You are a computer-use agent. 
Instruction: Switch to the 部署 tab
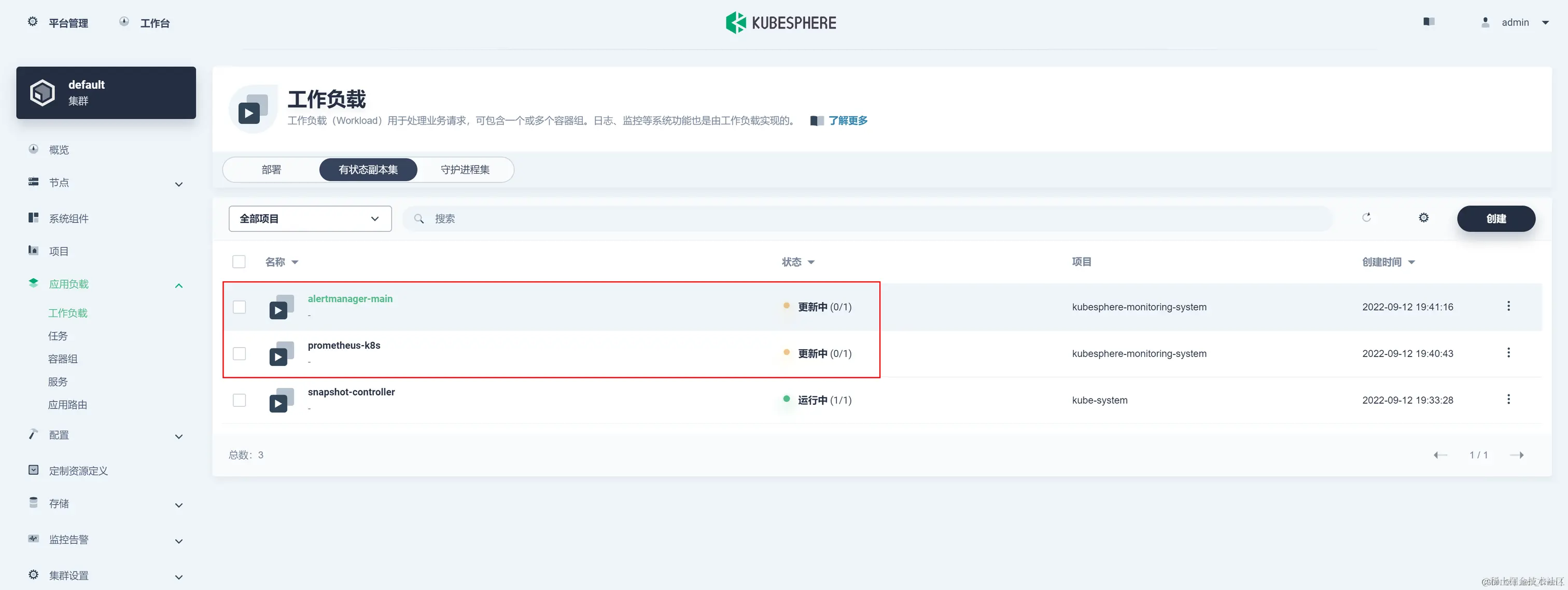coord(272,169)
